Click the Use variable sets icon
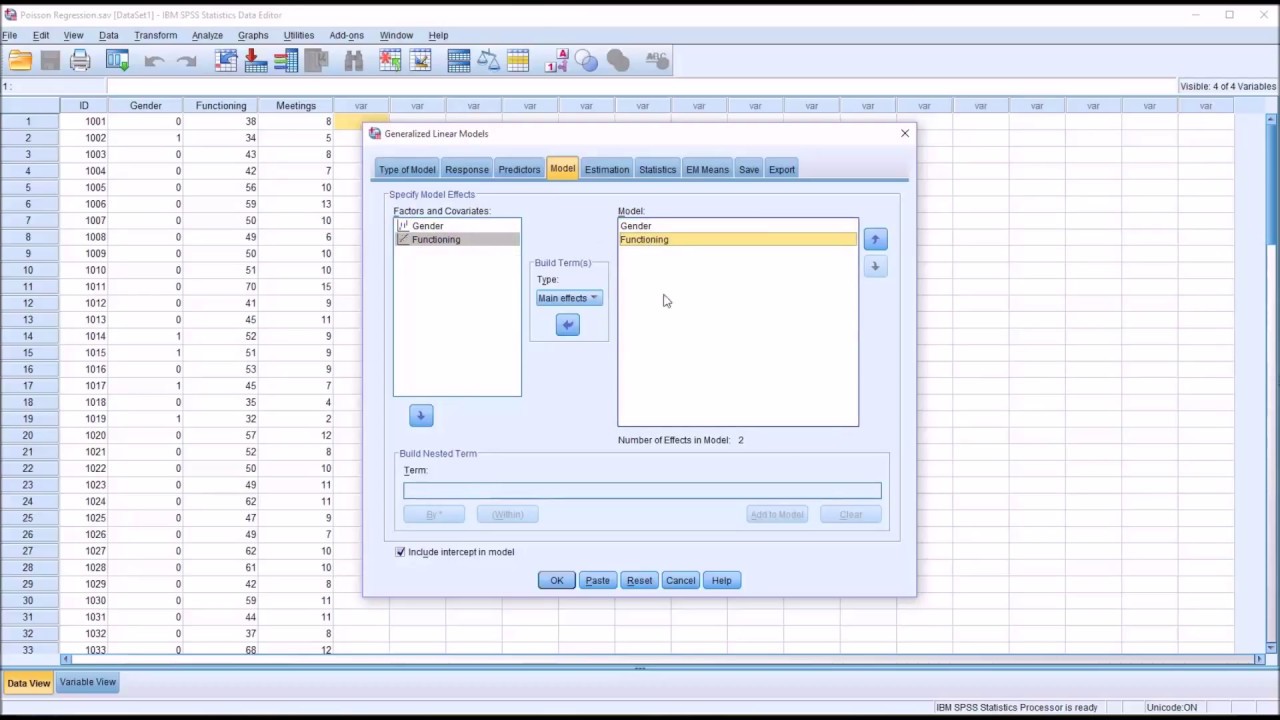The image size is (1280, 720). pos(587,61)
